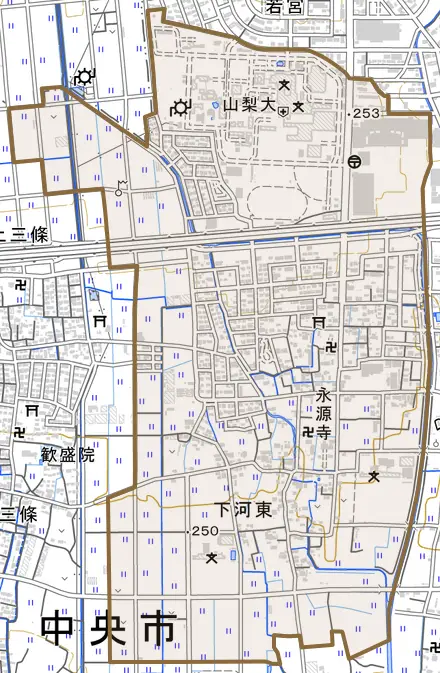Click the 若宮 label at the top
440x673 pixels.
point(283,7)
